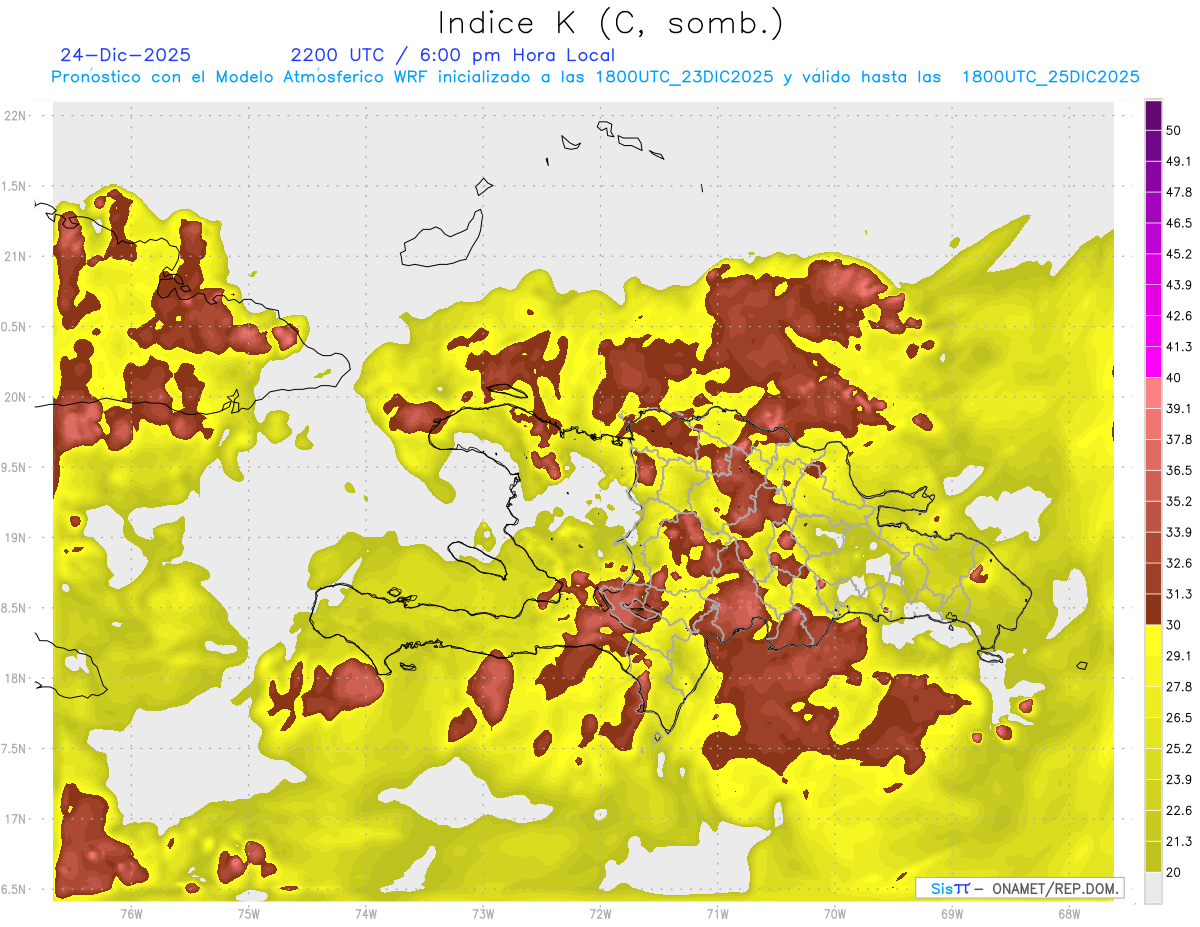Viewport: 1200px width, 927px height.
Task: Click the color scale value "25.2"
Action: point(1178,748)
